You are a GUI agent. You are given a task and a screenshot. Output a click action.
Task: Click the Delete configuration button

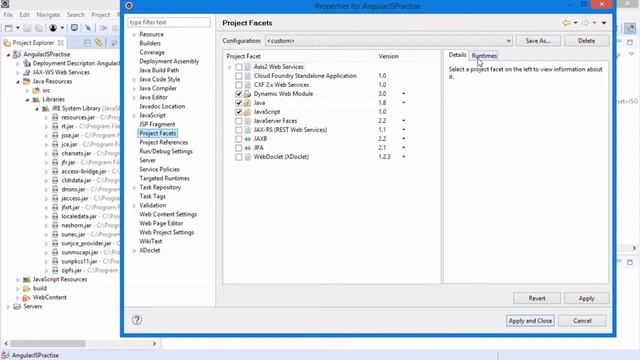tap(586, 41)
